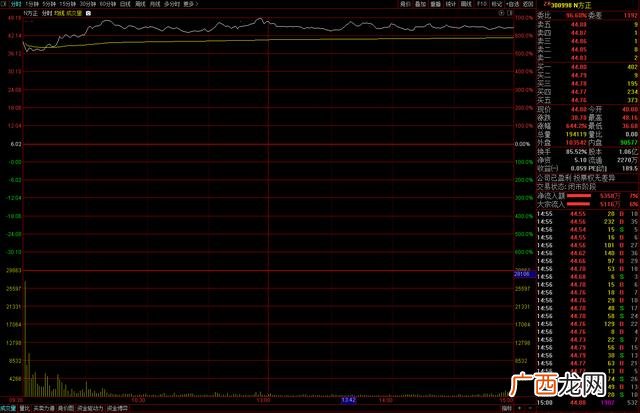Click 公司已盈利 投票权无差异 info line
Viewport: 640px width, 413px height.
point(576,178)
